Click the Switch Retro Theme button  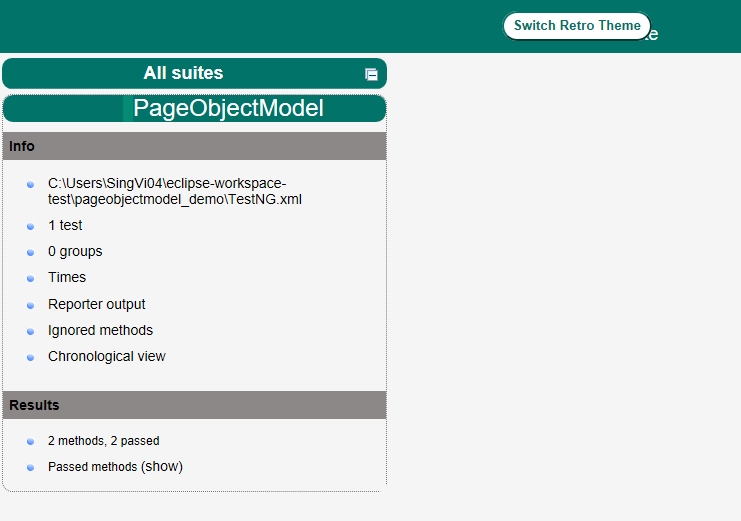[x=576, y=26]
